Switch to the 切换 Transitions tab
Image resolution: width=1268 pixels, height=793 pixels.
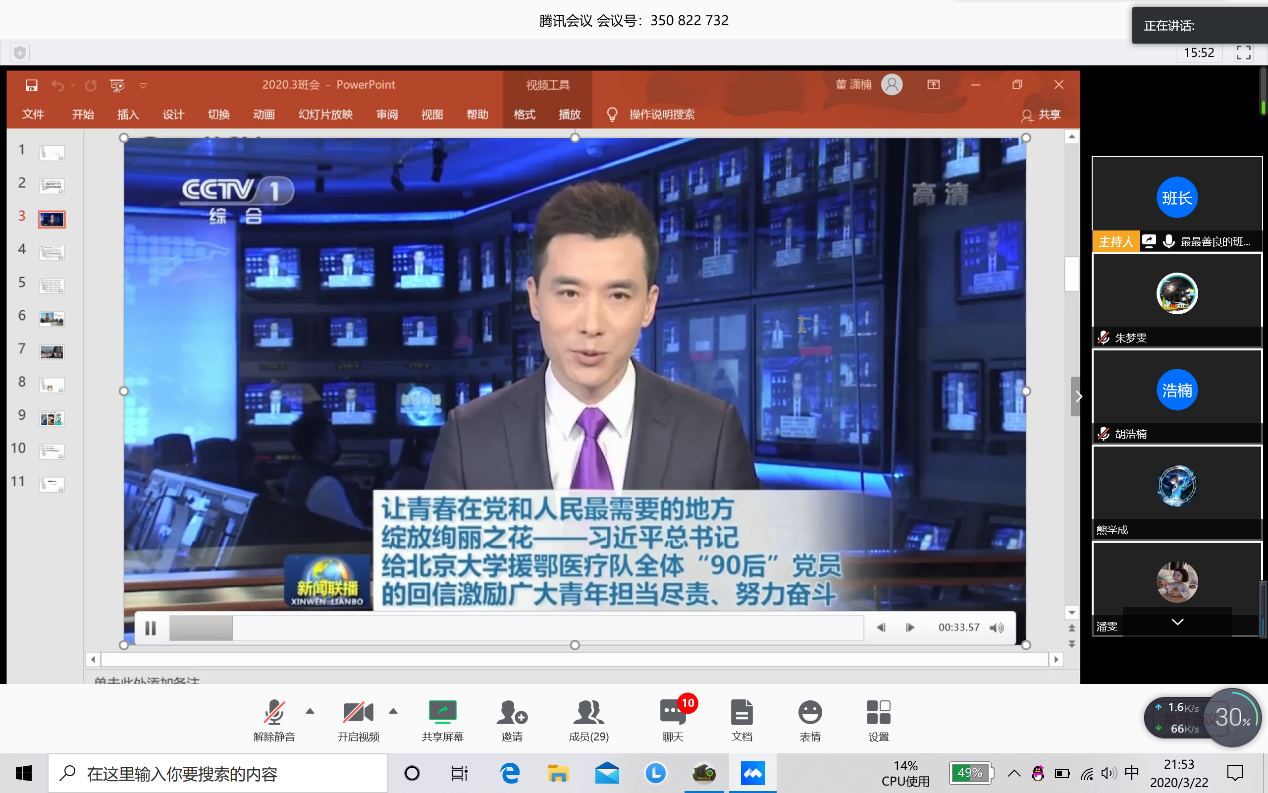pos(219,114)
